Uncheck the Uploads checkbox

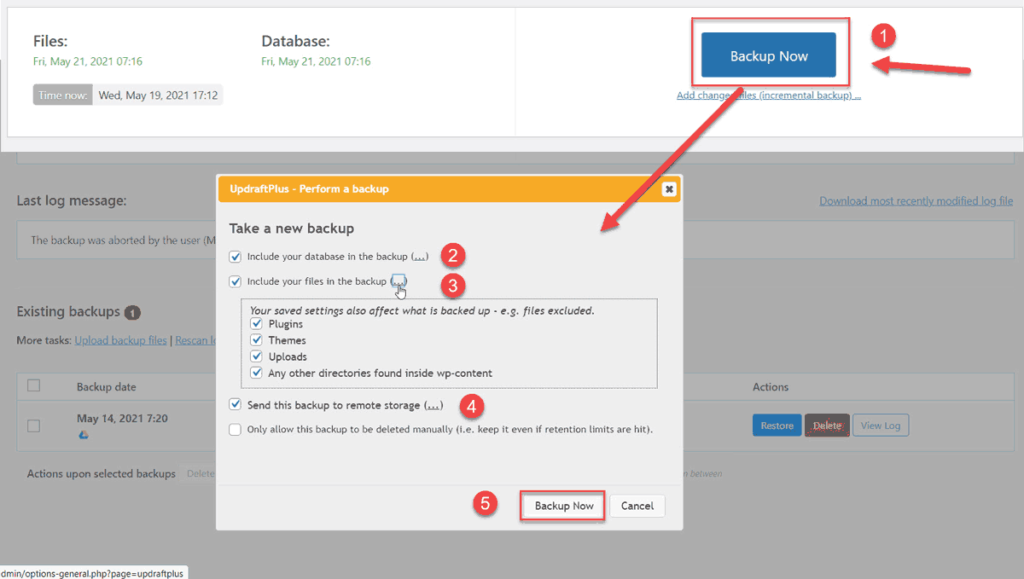pos(257,356)
